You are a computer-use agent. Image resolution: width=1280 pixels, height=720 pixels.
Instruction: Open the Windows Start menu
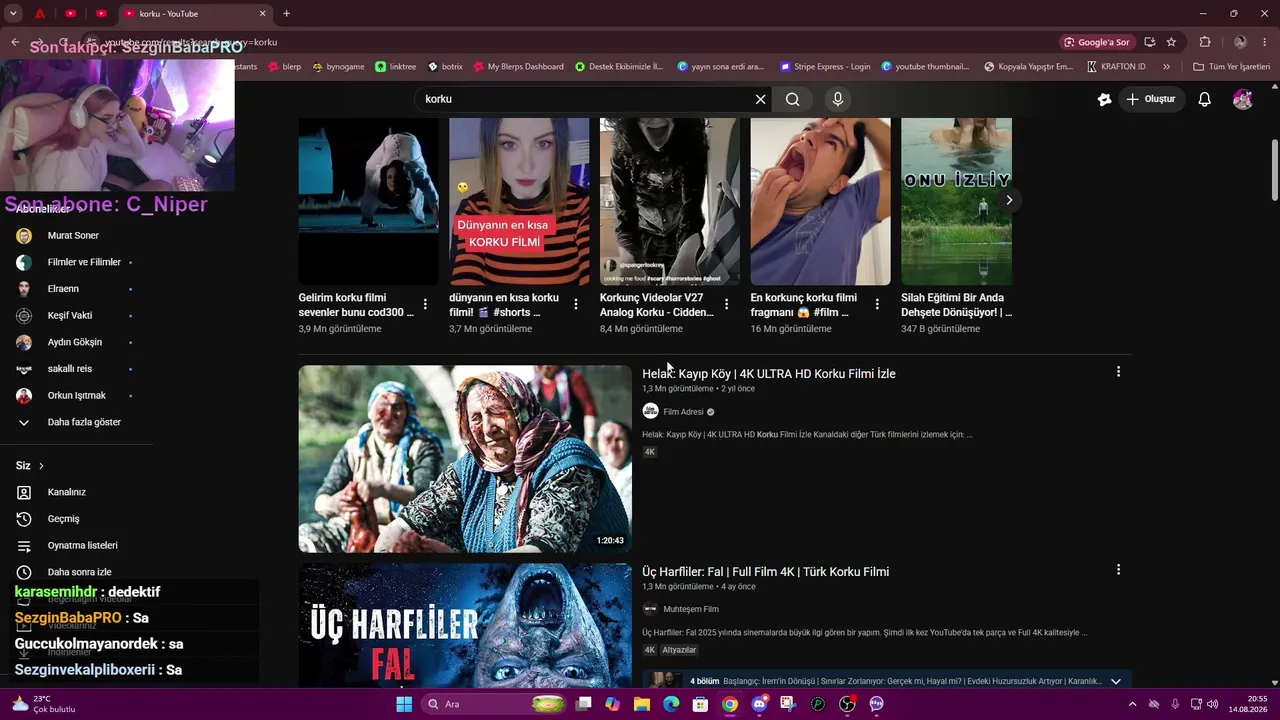point(404,704)
